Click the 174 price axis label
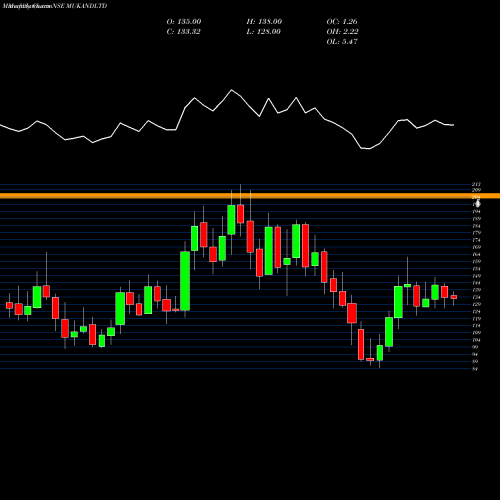This screenshot has height=500, width=500. click(x=476, y=240)
